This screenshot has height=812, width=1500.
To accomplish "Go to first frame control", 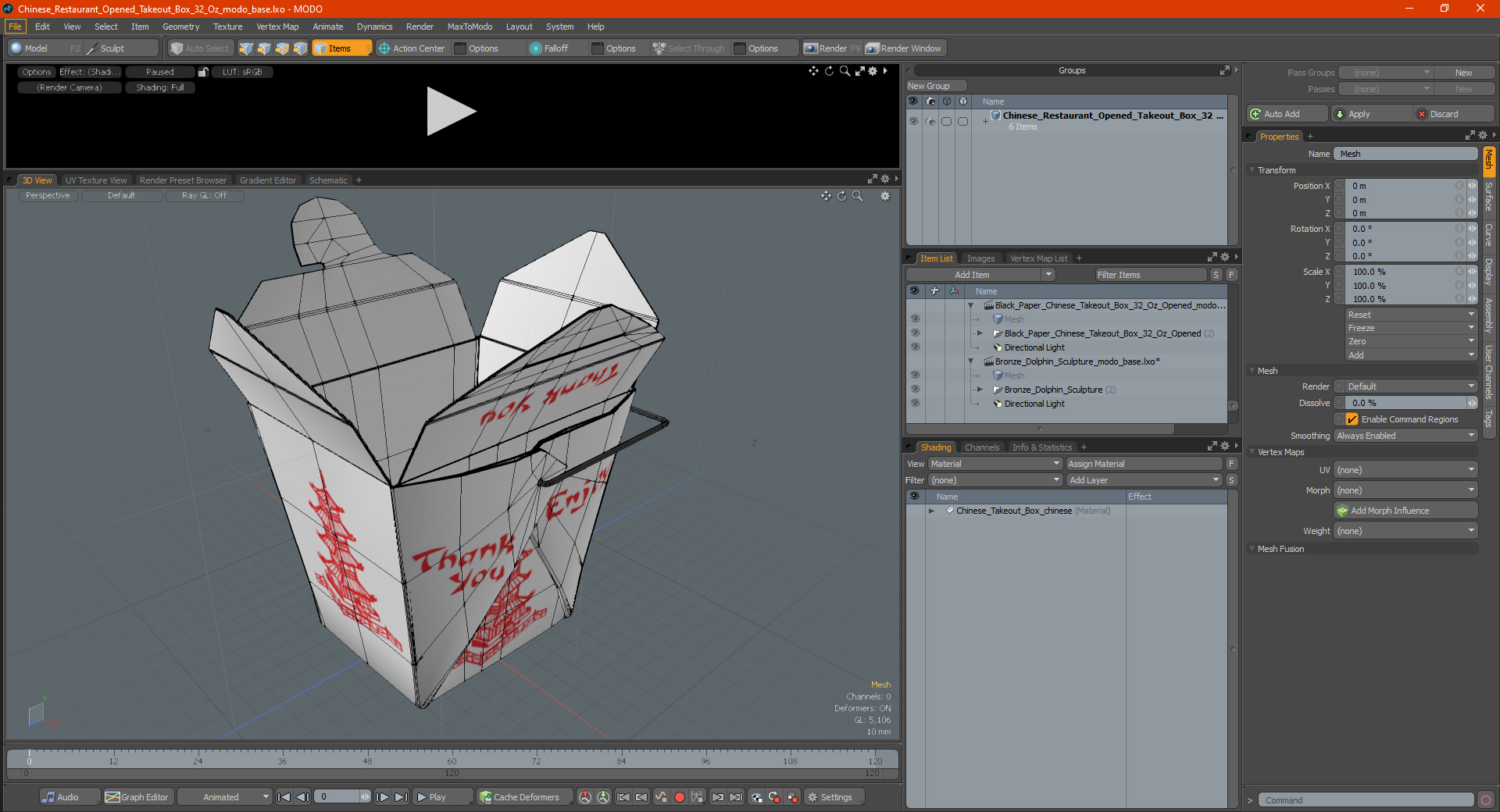I will pyautogui.click(x=284, y=797).
